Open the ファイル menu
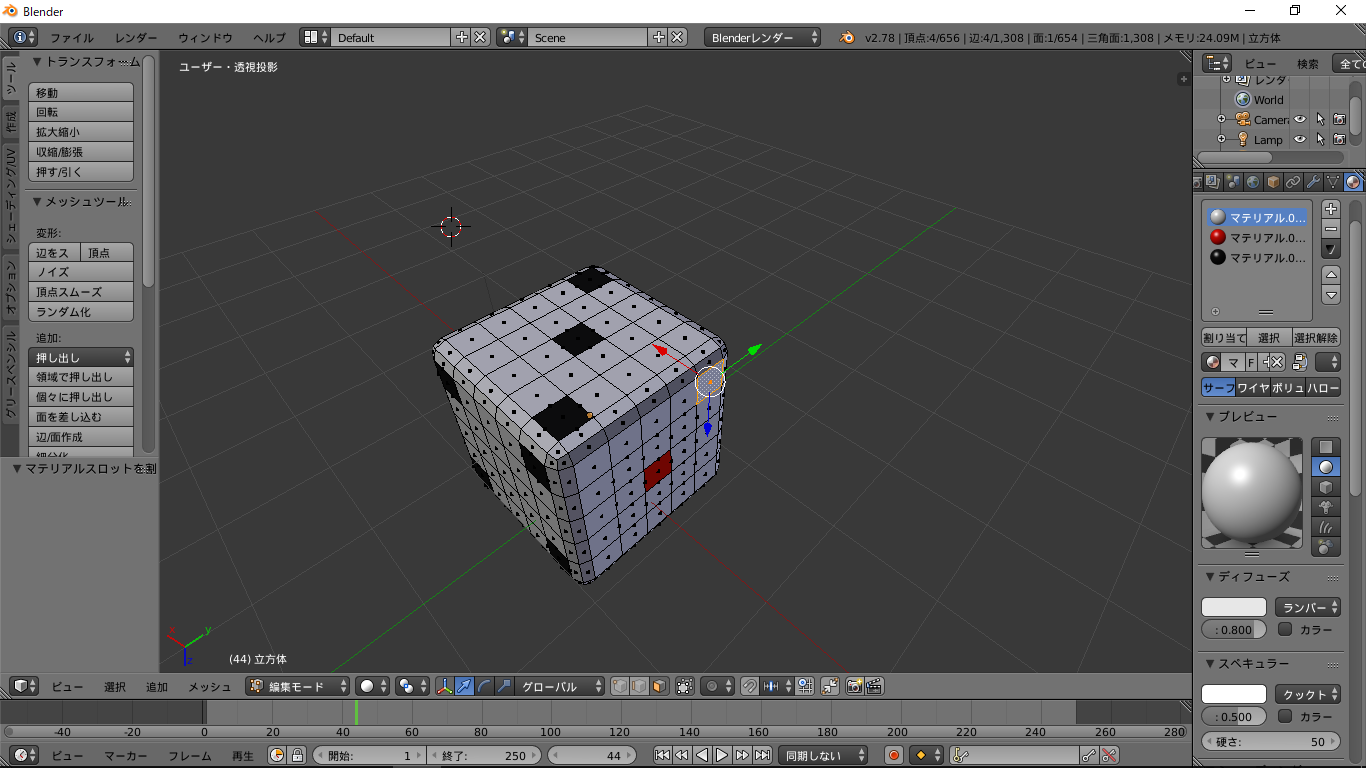The width and height of the screenshot is (1366, 768). click(x=72, y=38)
